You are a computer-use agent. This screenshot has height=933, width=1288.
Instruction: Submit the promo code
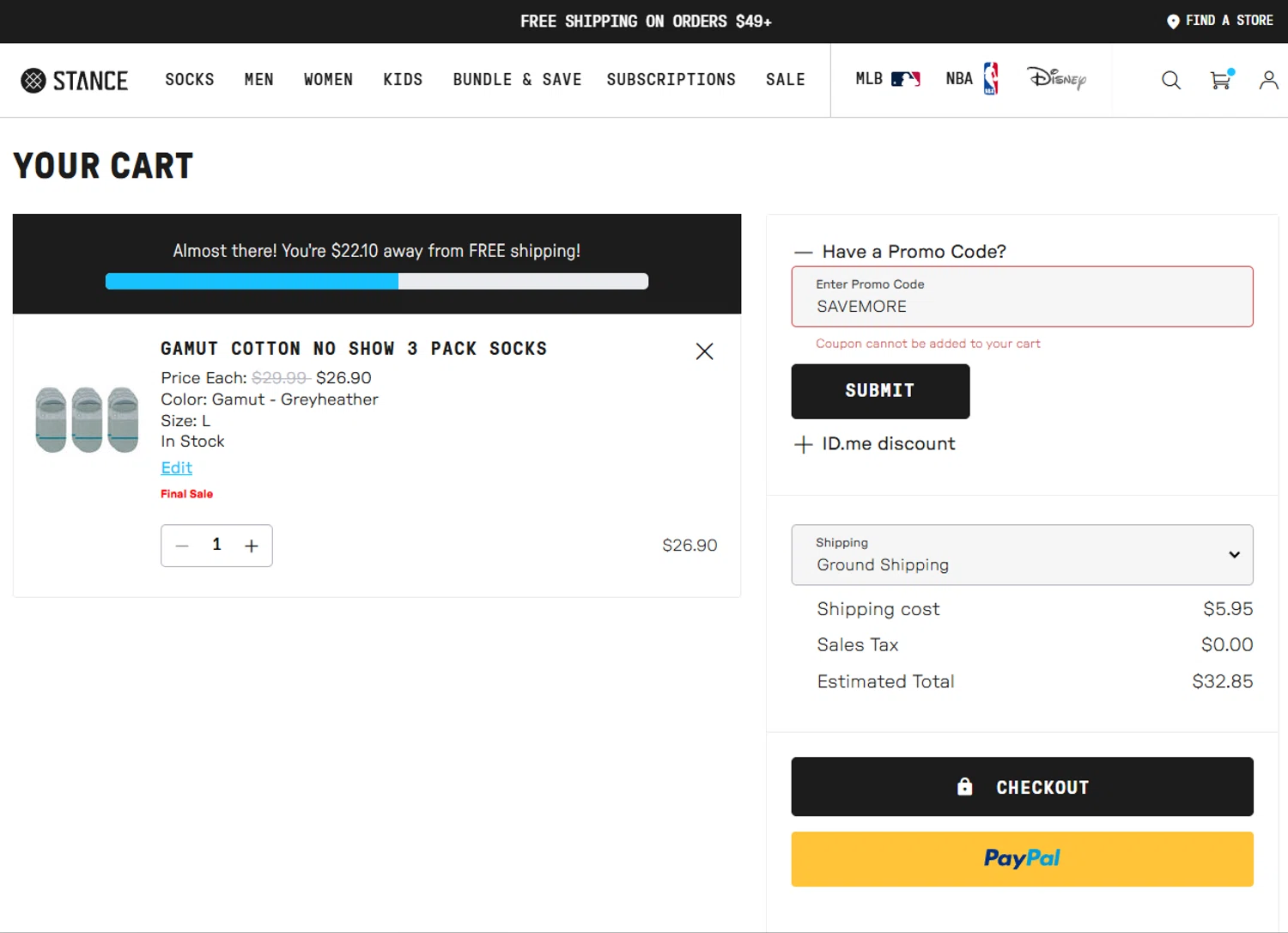coord(880,392)
